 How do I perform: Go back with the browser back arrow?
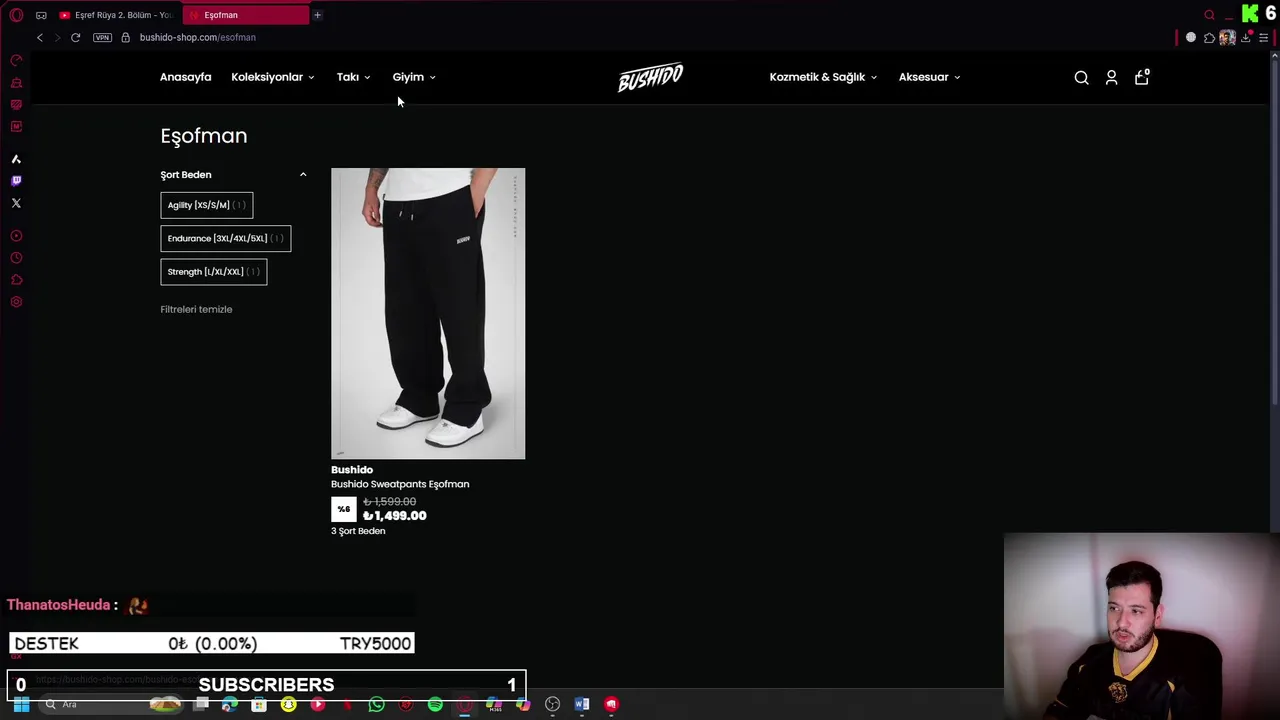tap(40, 37)
